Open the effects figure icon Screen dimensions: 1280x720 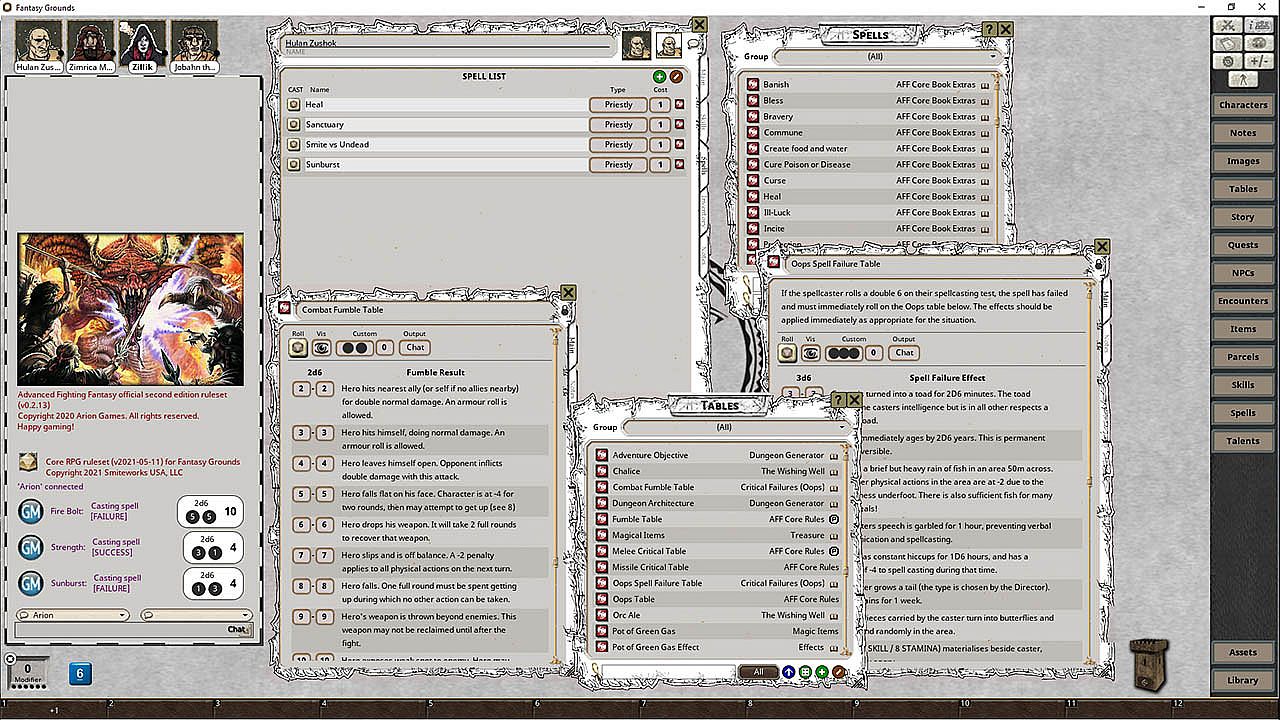pos(1243,80)
